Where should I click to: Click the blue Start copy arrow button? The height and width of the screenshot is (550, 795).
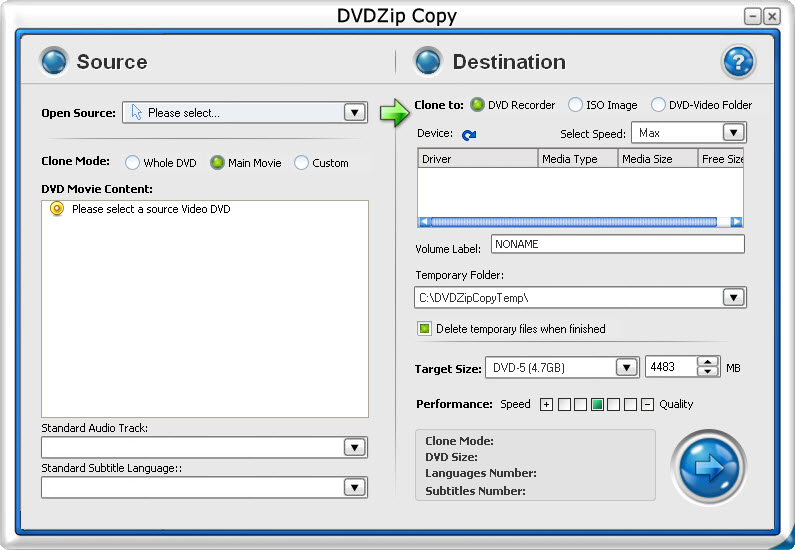(x=709, y=467)
